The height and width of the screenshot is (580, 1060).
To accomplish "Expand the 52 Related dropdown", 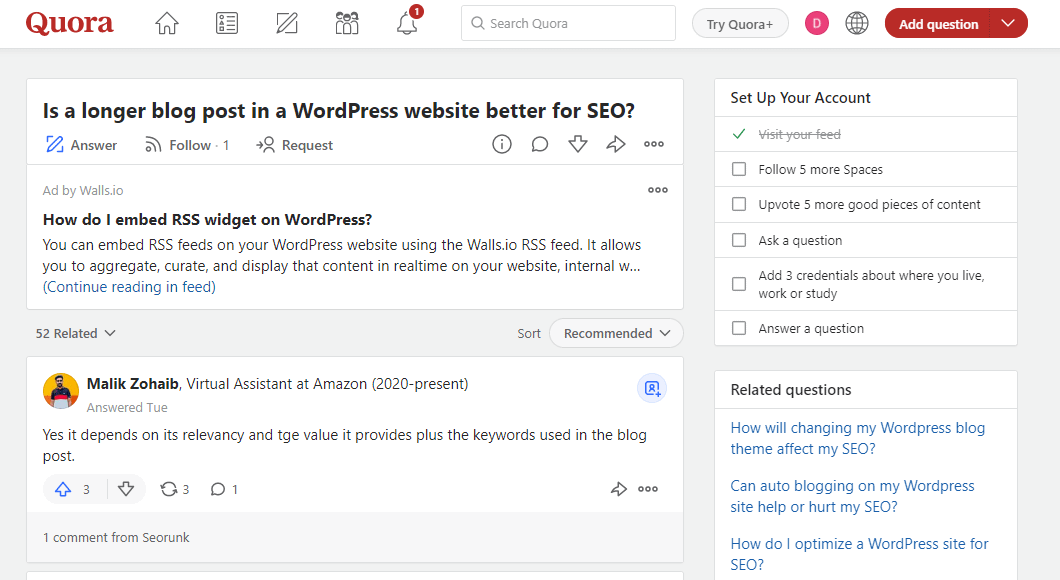I will pos(76,333).
